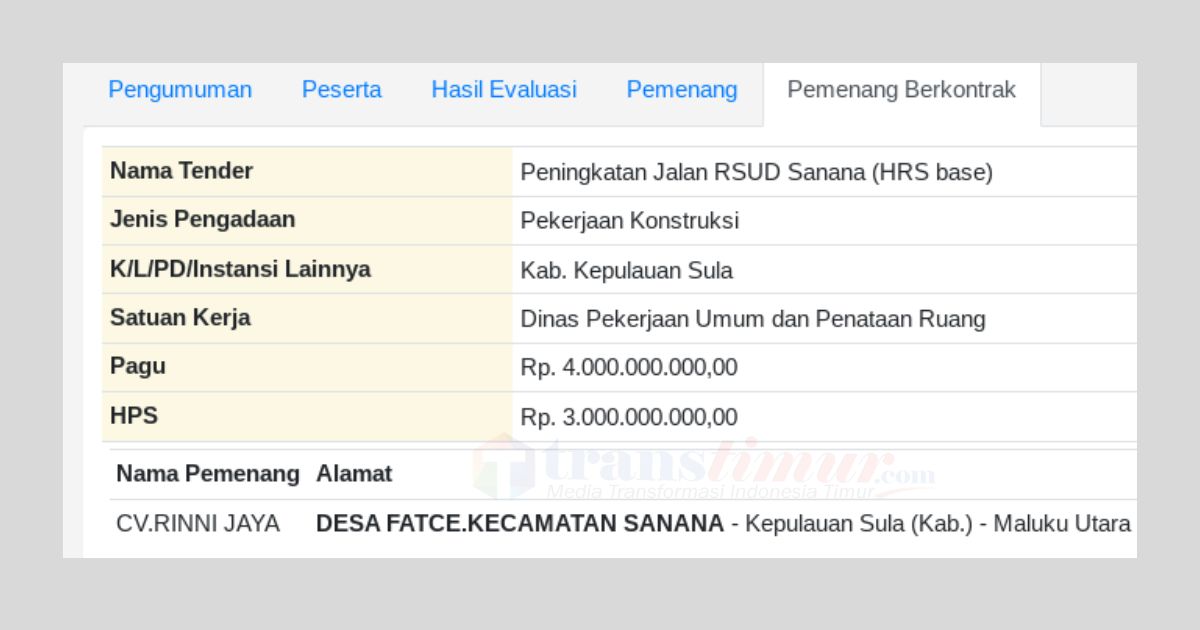Go to the Pemenang tab

(682, 90)
